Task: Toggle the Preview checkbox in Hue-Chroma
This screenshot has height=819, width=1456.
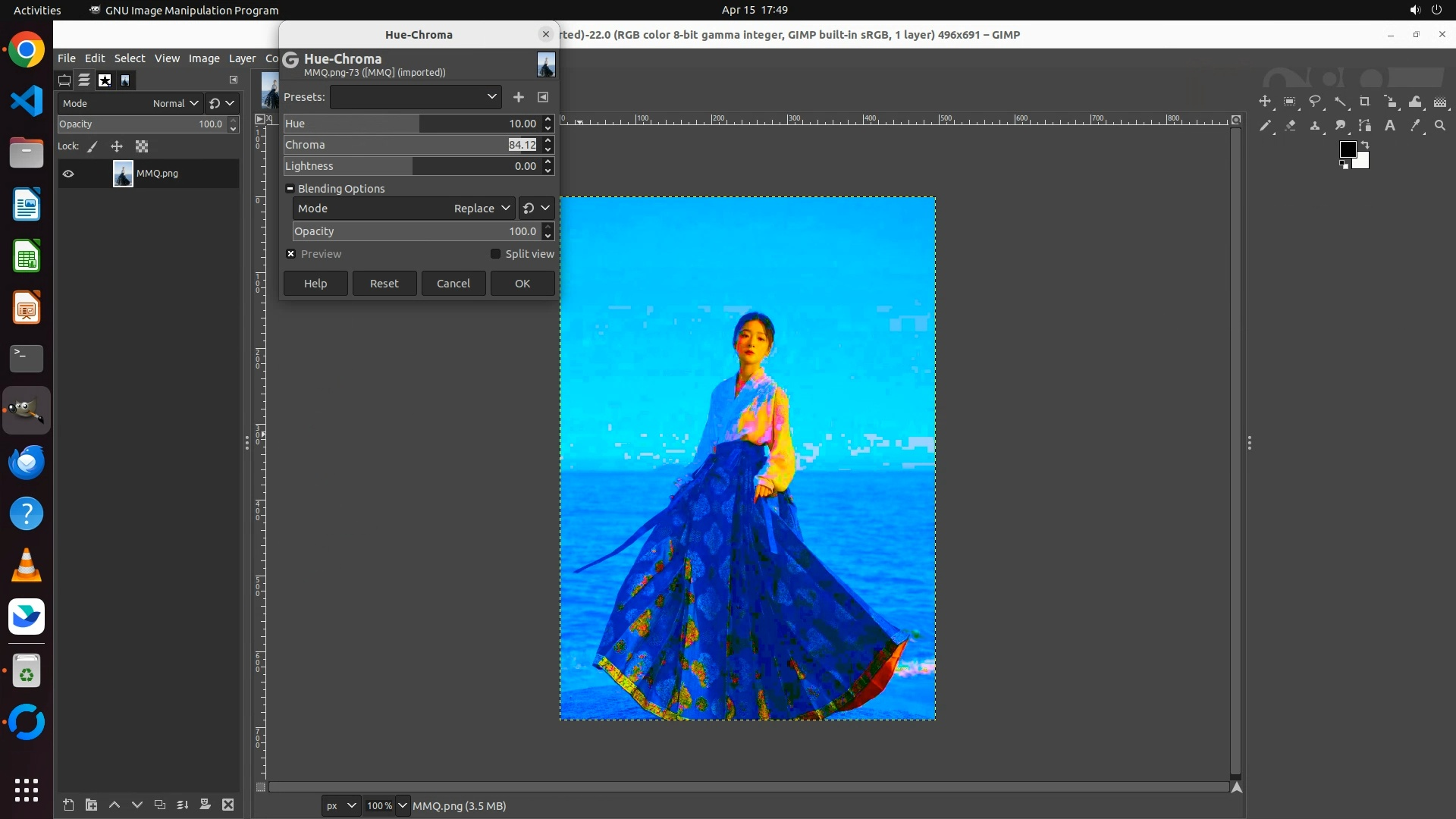Action: point(291,254)
